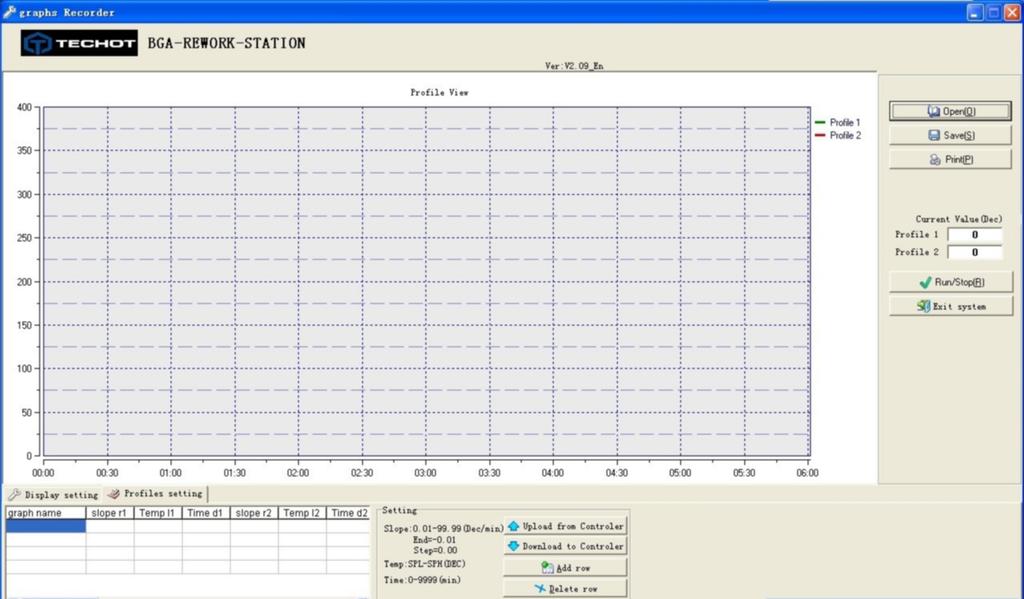Click the Add row icon
1024x599 pixels.
pyautogui.click(x=547, y=568)
